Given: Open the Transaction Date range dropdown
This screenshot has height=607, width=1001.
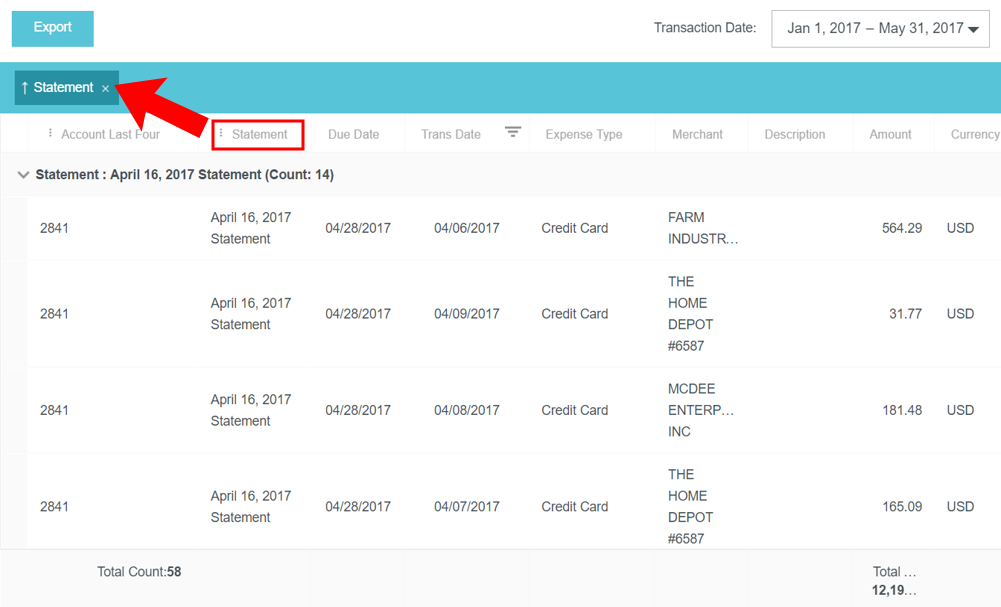Looking at the screenshot, I should click(880, 29).
